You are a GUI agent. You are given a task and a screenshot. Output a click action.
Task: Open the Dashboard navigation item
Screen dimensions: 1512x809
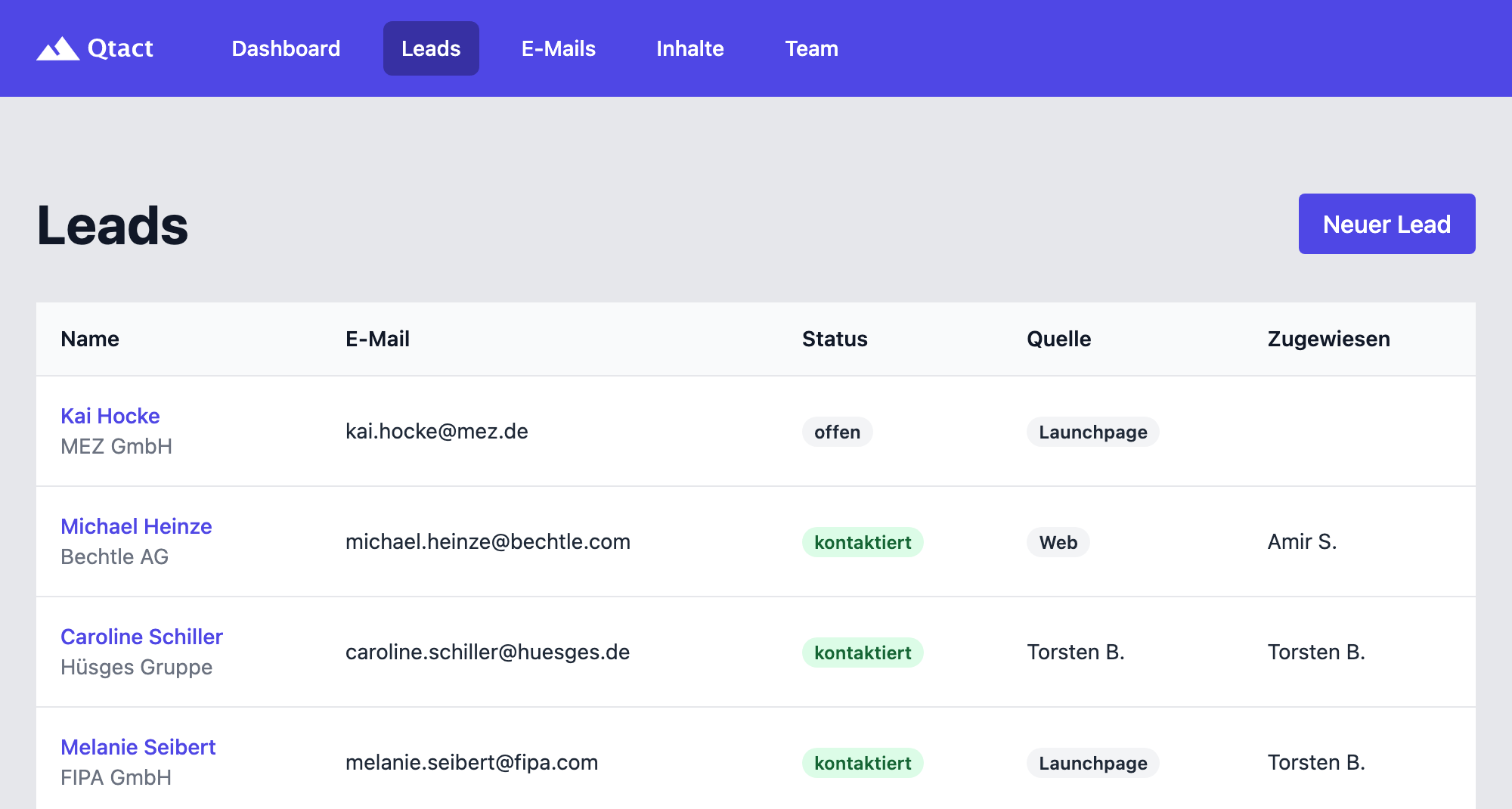tap(286, 48)
